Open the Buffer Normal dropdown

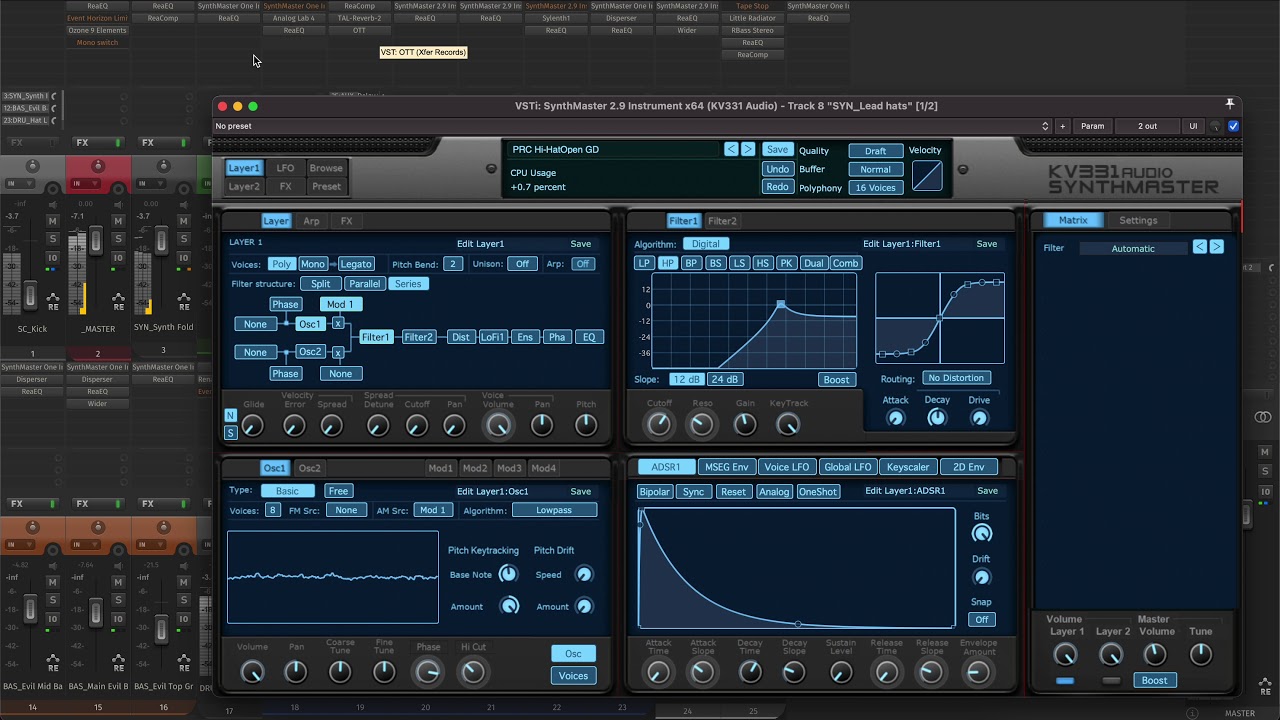[x=875, y=169]
